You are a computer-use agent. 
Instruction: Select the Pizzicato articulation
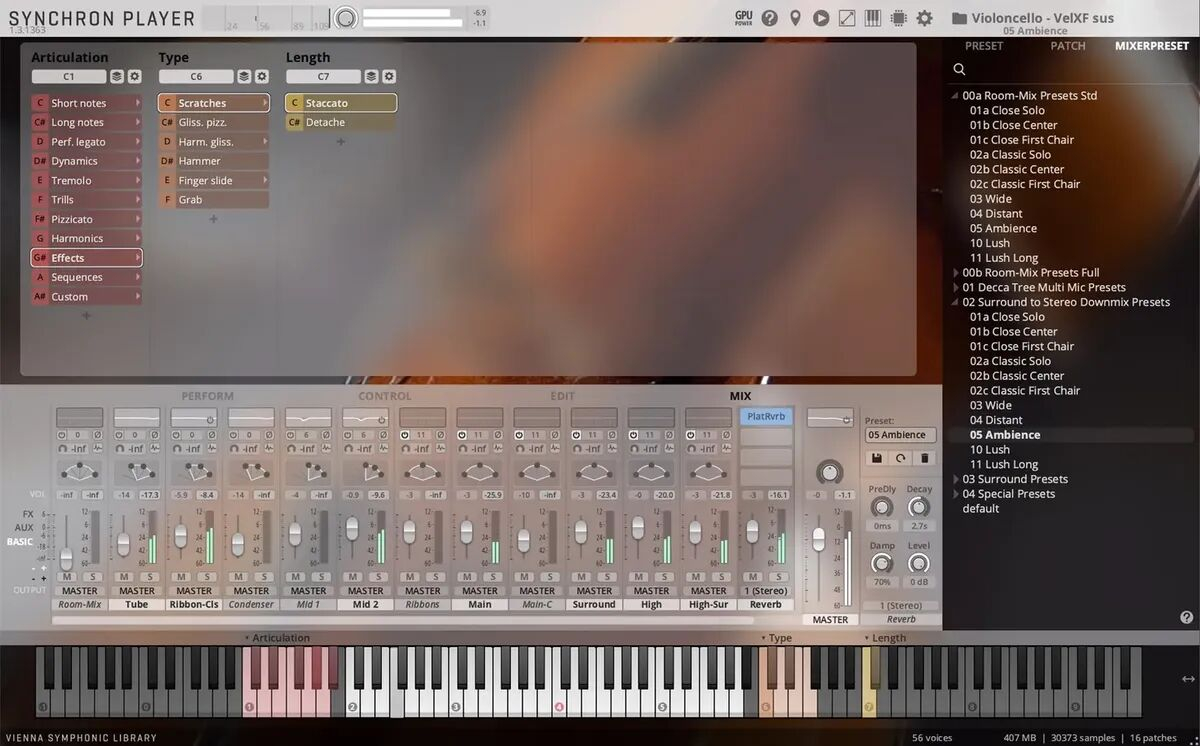pos(72,219)
